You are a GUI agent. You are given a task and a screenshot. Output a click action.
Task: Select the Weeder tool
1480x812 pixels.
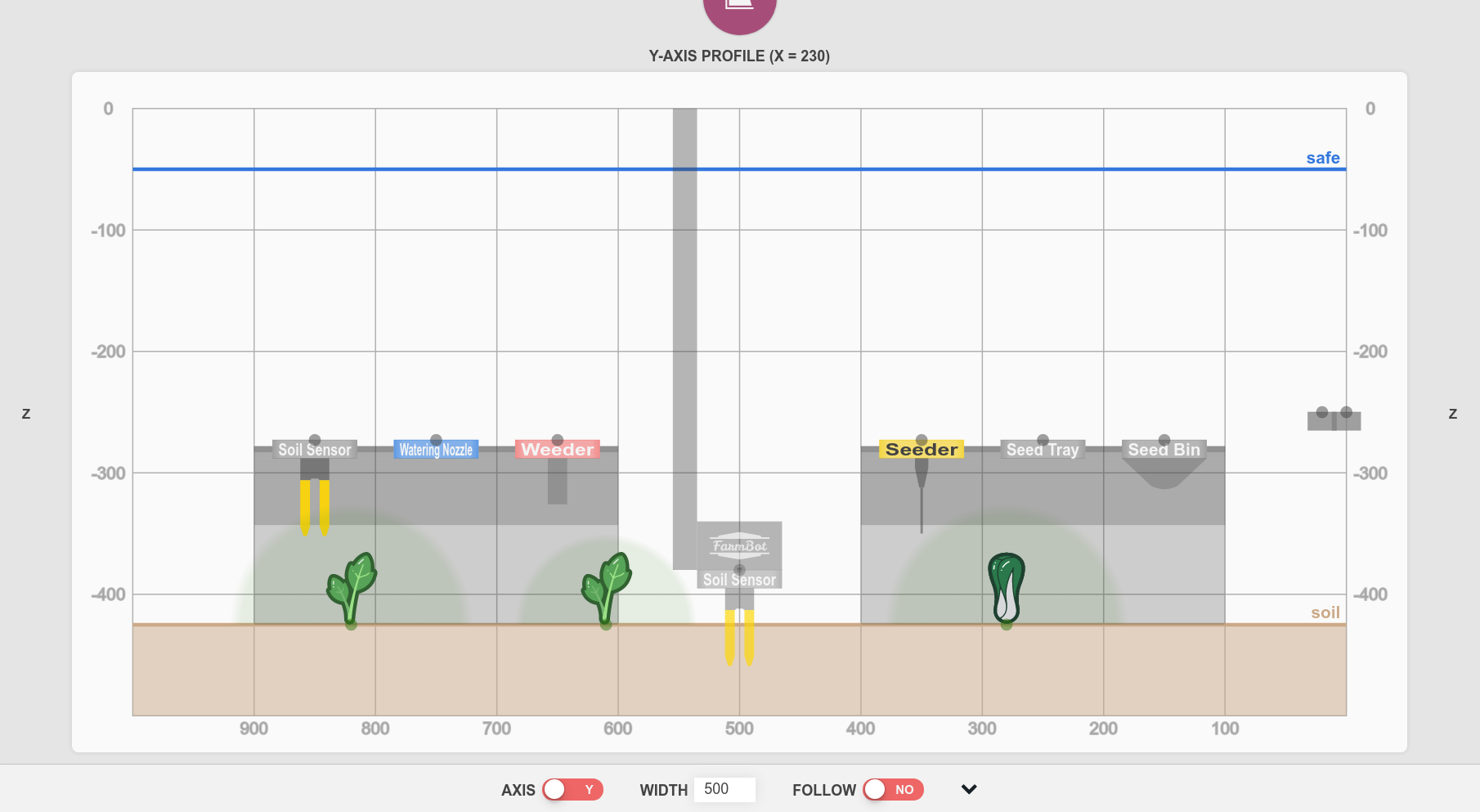click(x=557, y=449)
